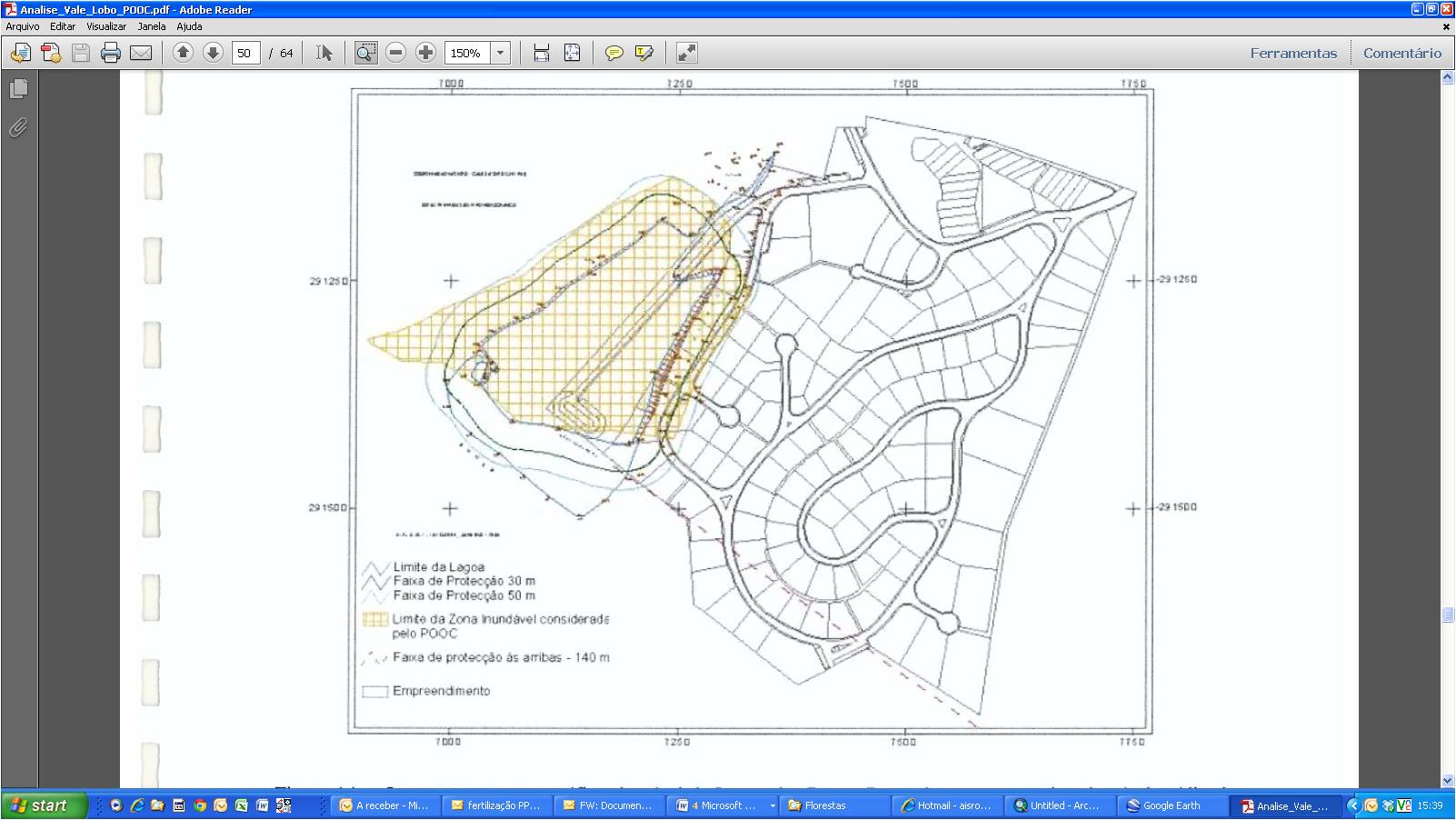
Task: Open the zoom level dropdown arrow
Action: (x=500, y=53)
